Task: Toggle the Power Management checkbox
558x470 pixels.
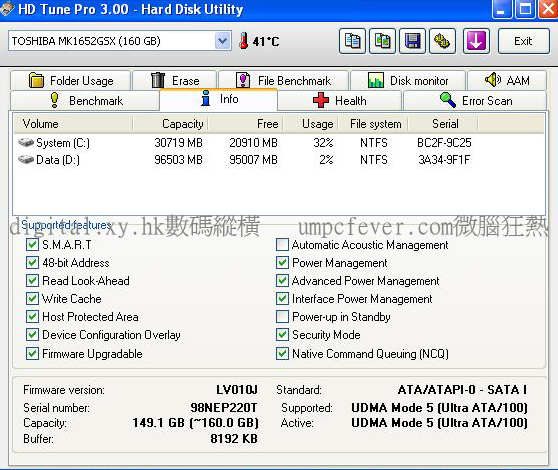Action: 283,263
